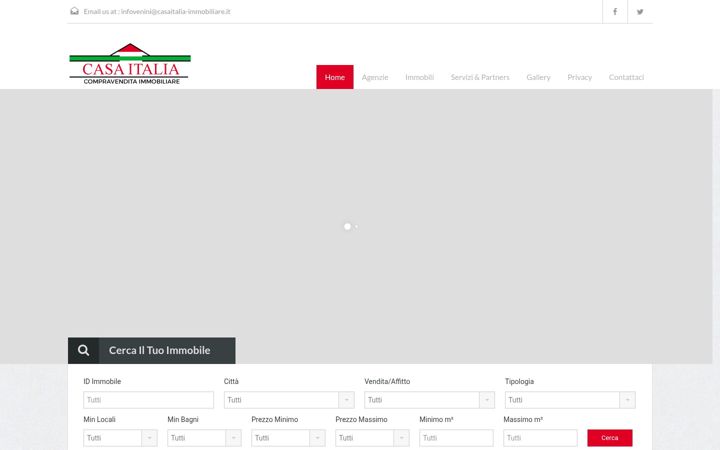Screen dimensions: 720x450
Task: Focus the ID Immobile input field
Action: coord(148,400)
